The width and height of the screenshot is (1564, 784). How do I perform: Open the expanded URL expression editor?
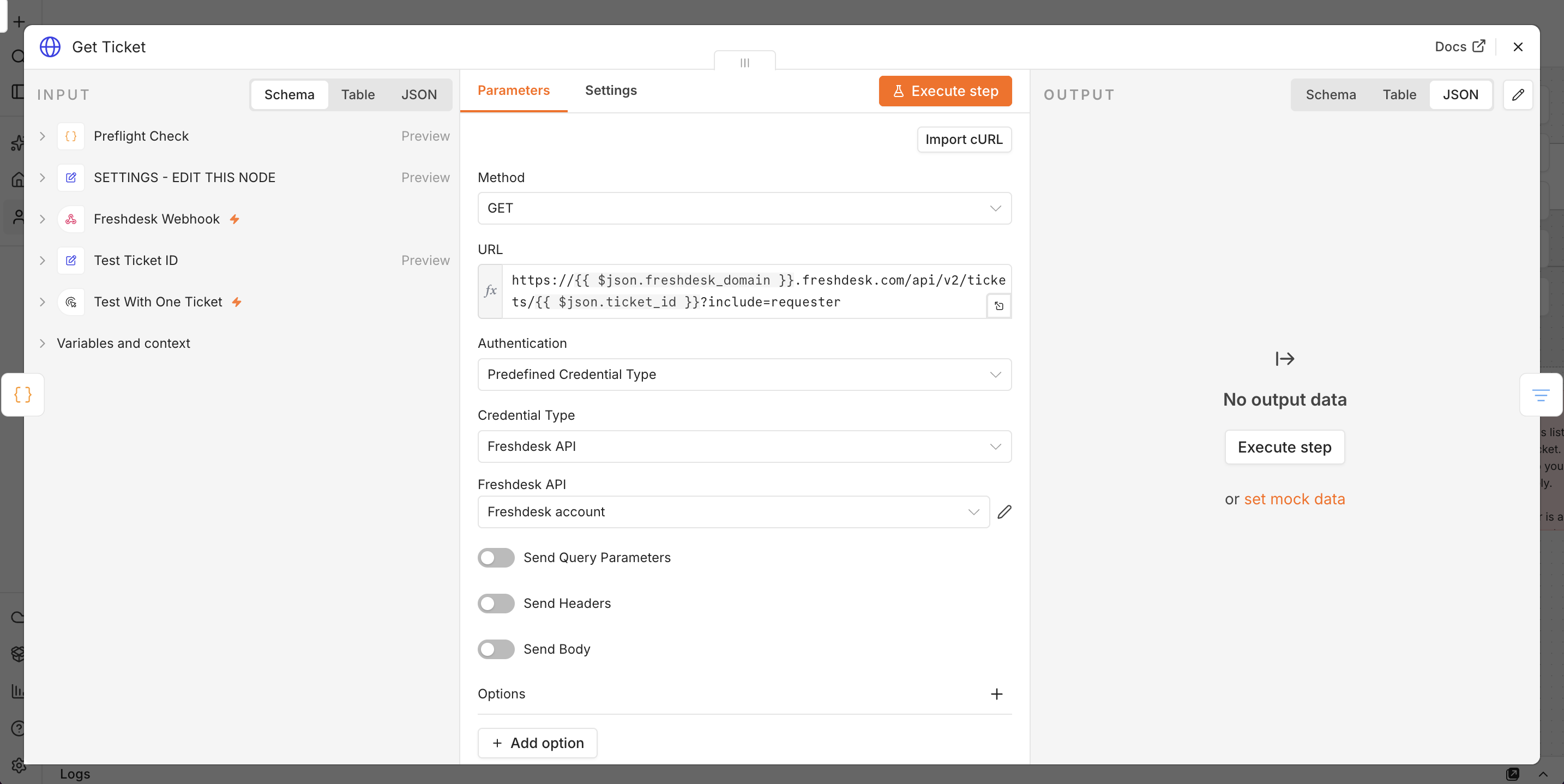coord(998,306)
